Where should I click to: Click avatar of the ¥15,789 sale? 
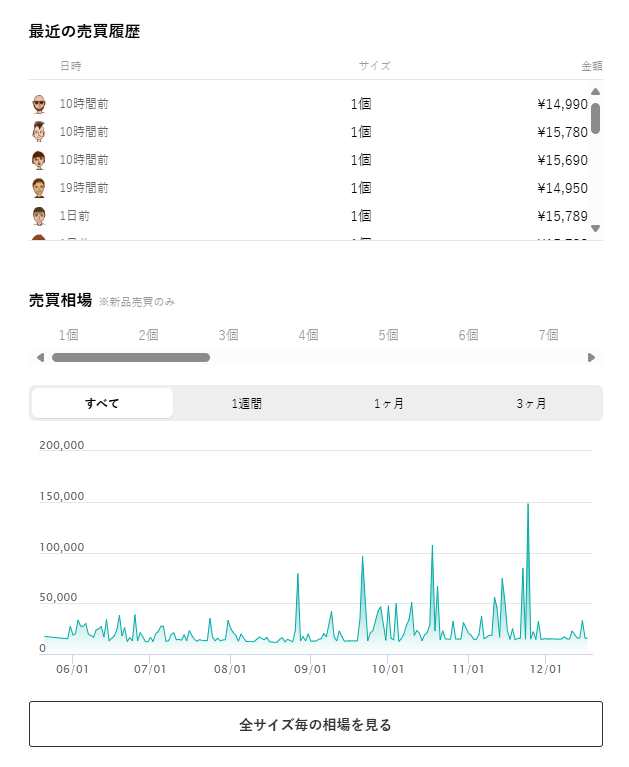(x=39, y=216)
